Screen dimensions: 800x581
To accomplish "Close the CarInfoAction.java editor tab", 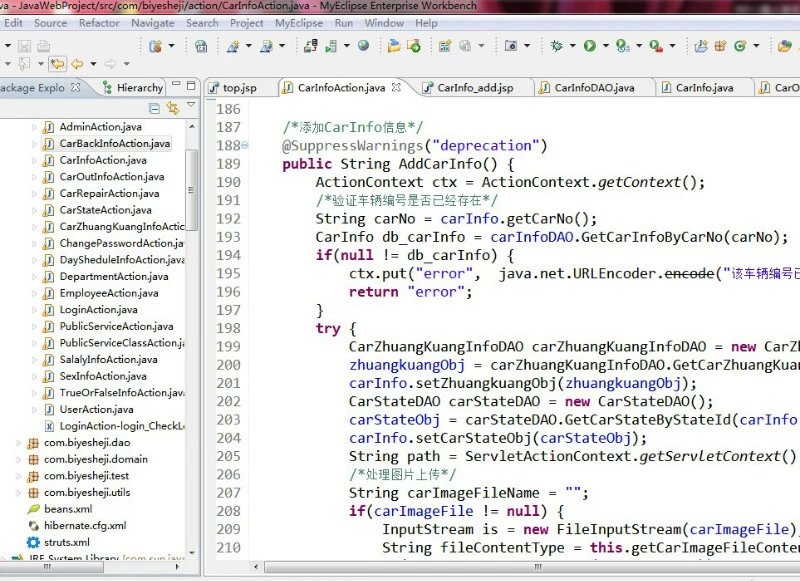I will click(x=396, y=87).
